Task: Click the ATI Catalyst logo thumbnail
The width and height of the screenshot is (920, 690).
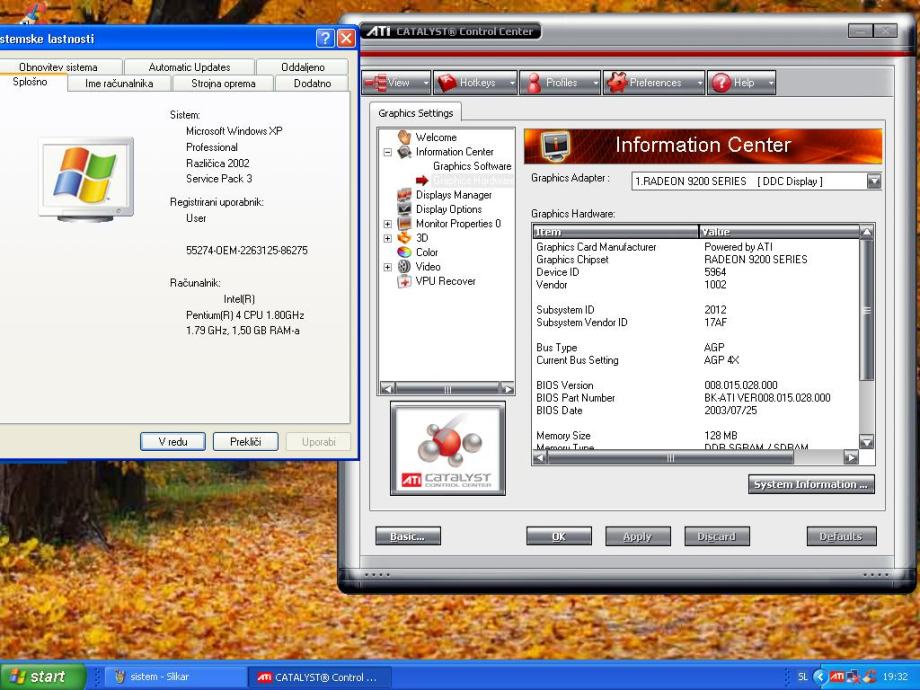Action: coord(448,448)
